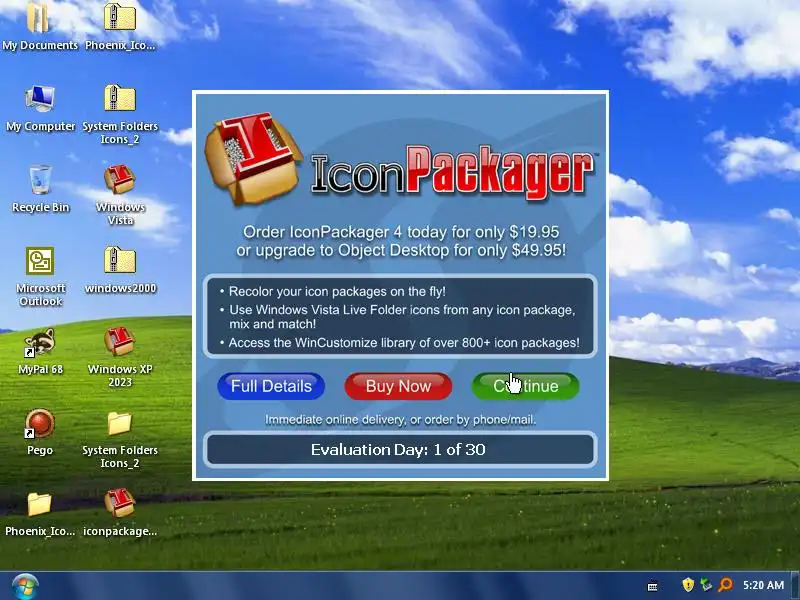Click 'Immediate online delivery, or order by phone/mail.' text
Screen dimensions: 800x600
401,419
